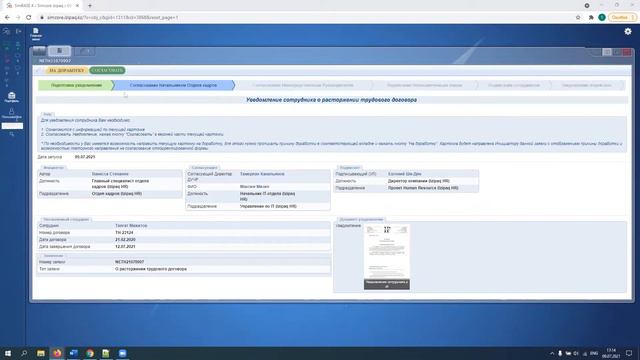This screenshot has width=640, height=360.
Task: Open the Главная page icon
Action: pyautogui.click(x=36, y=33)
